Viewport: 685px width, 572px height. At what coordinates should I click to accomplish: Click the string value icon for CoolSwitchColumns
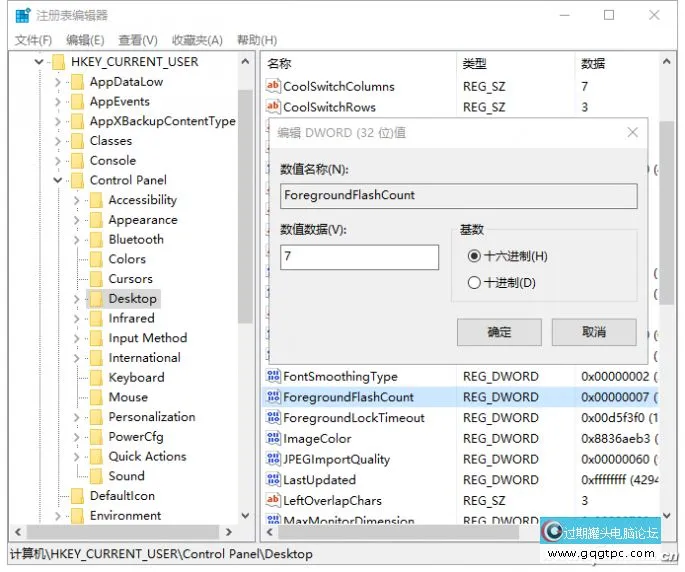pos(273,86)
